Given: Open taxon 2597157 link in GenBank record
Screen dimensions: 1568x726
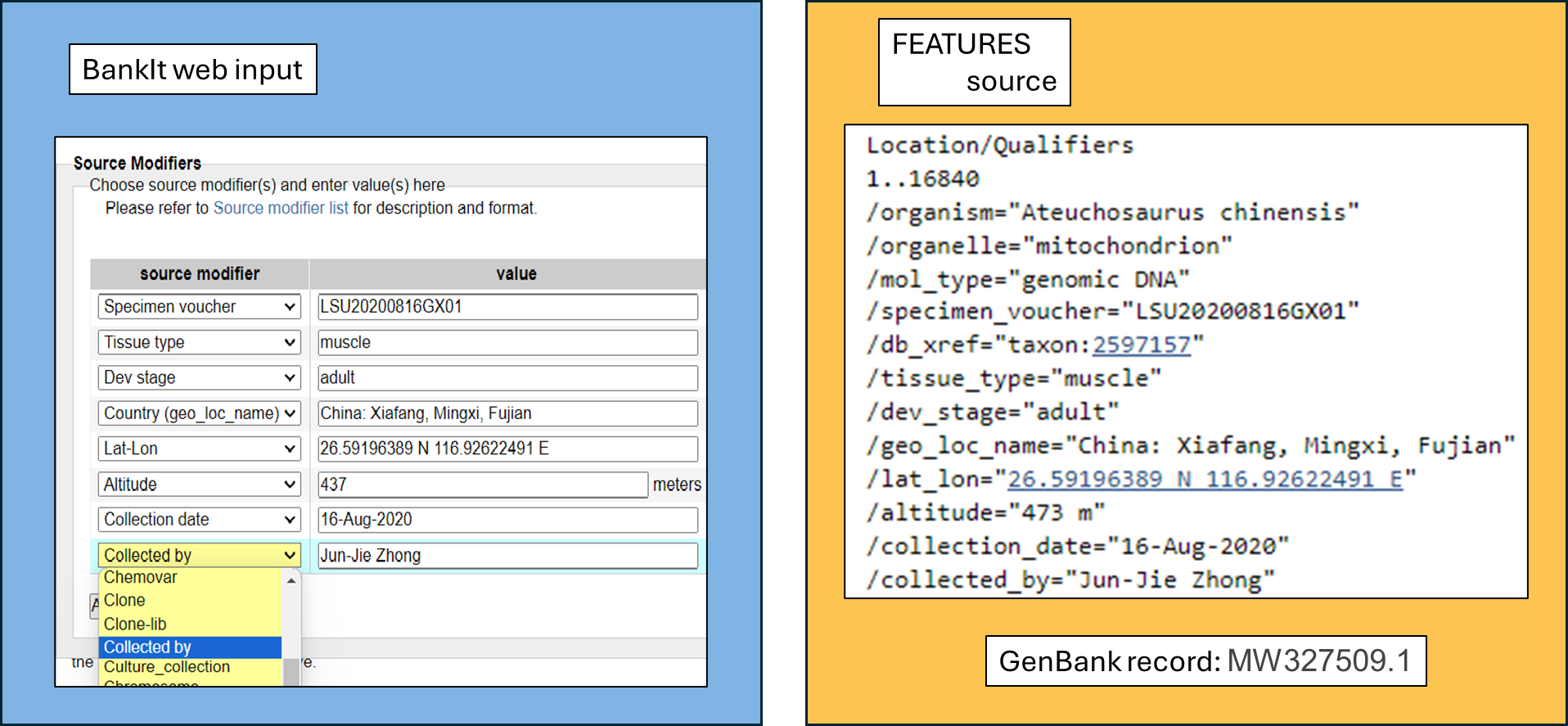Looking at the screenshot, I should pyautogui.click(x=1141, y=345).
